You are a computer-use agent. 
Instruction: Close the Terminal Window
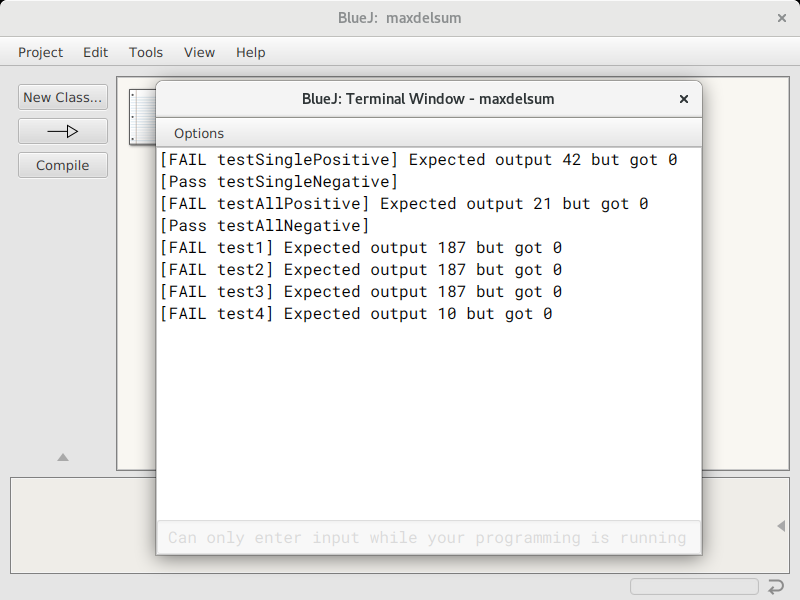pyautogui.click(x=684, y=99)
